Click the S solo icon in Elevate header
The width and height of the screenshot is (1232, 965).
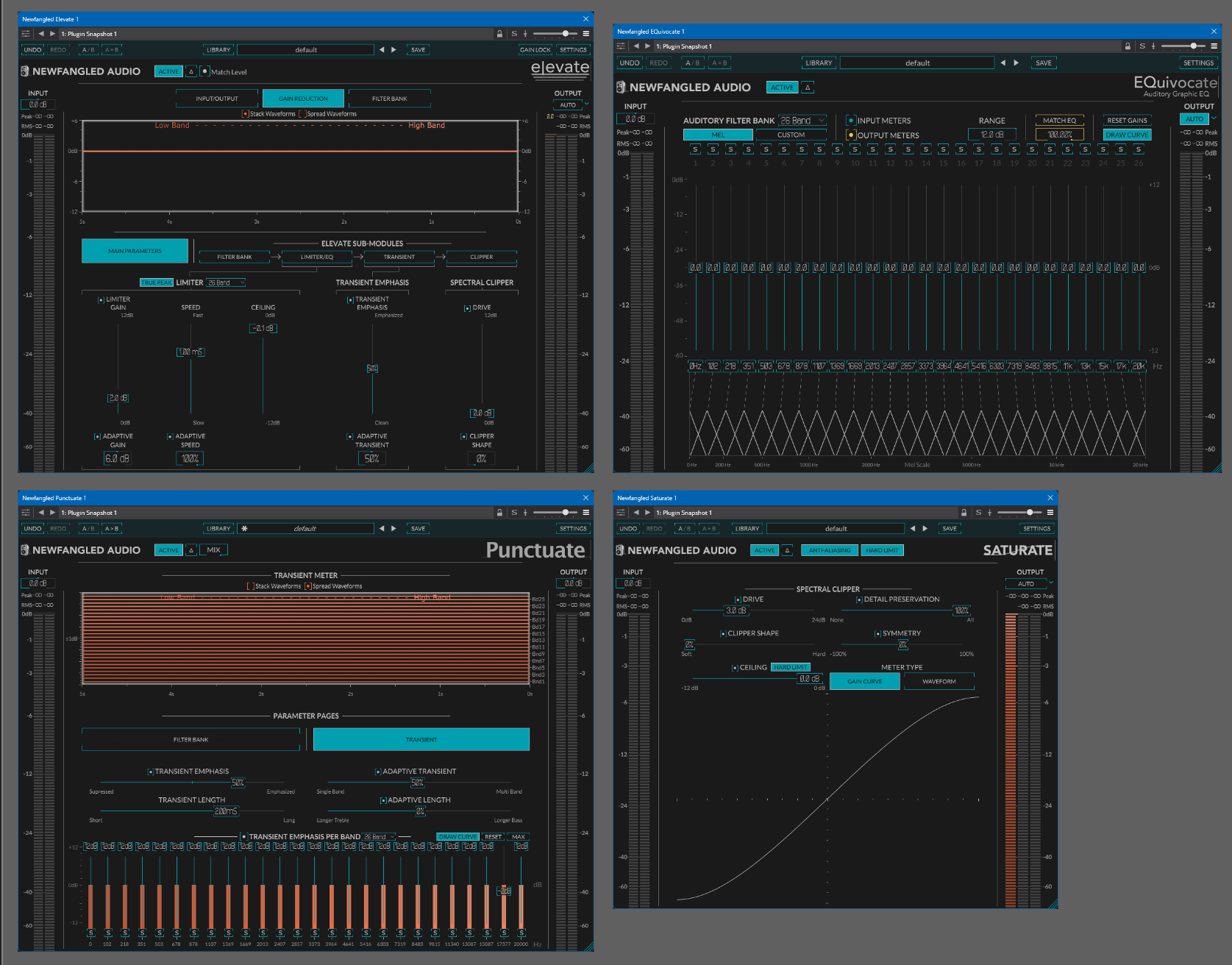514,34
